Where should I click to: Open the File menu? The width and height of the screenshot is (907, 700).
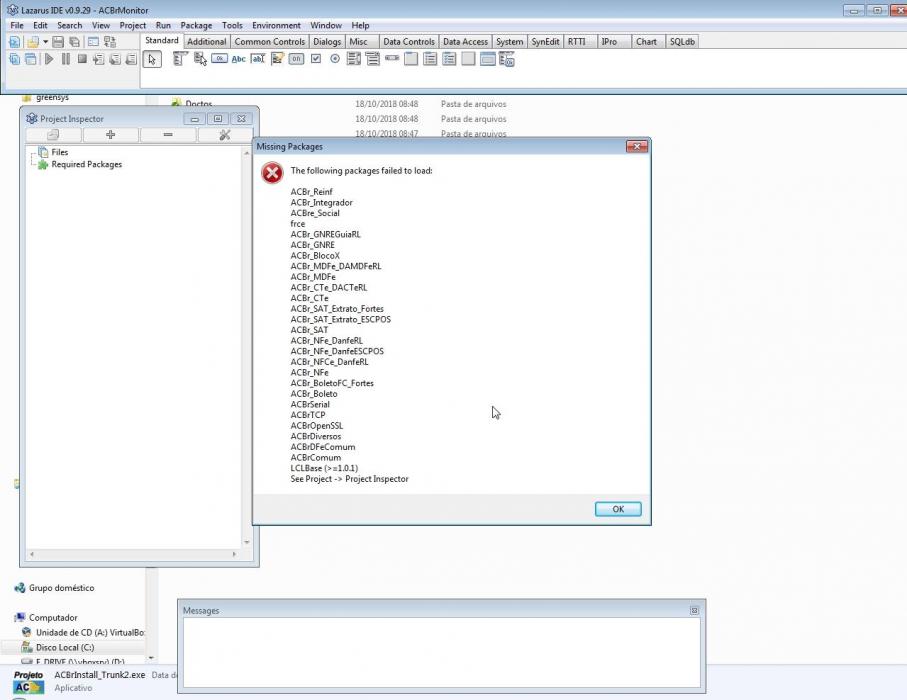(x=17, y=25)
